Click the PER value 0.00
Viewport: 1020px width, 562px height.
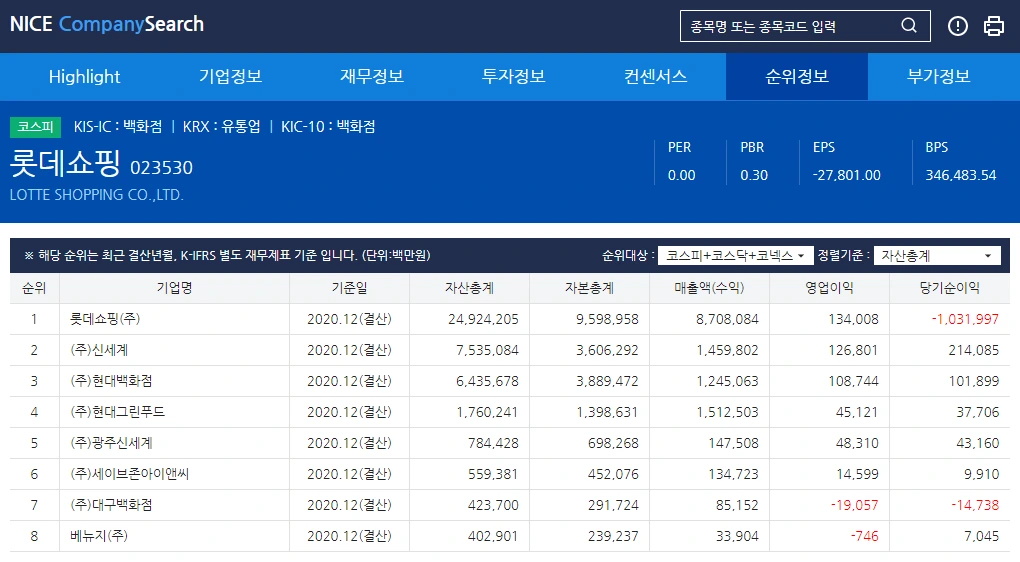(681, 175)
